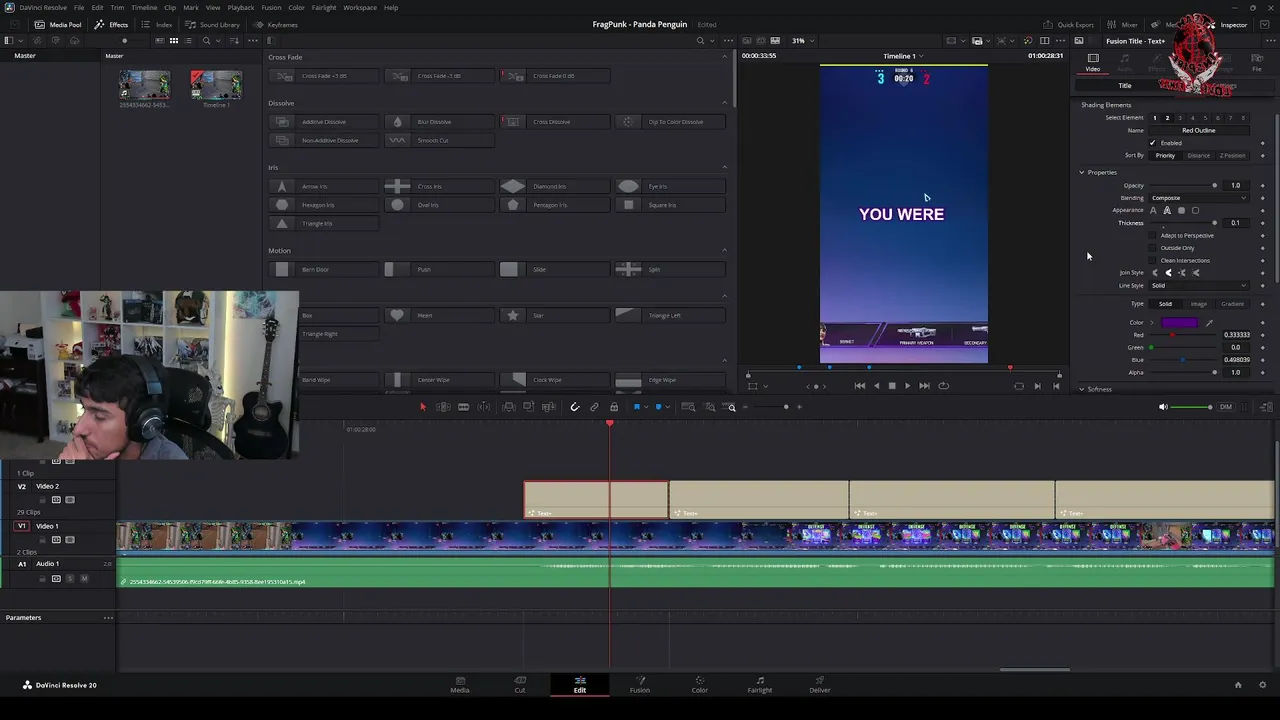
Task: Open the Mixer panel
Action: coord(1123,24)
